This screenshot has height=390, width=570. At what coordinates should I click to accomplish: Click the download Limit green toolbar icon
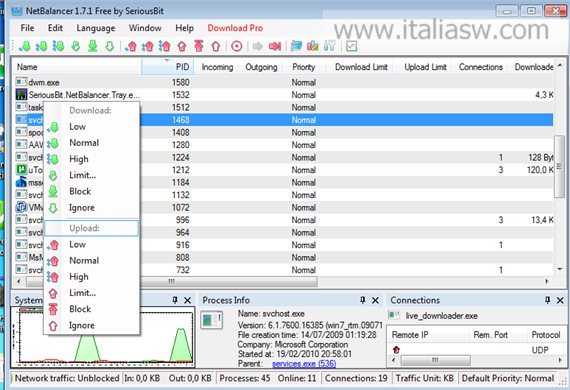click(76, 46)
